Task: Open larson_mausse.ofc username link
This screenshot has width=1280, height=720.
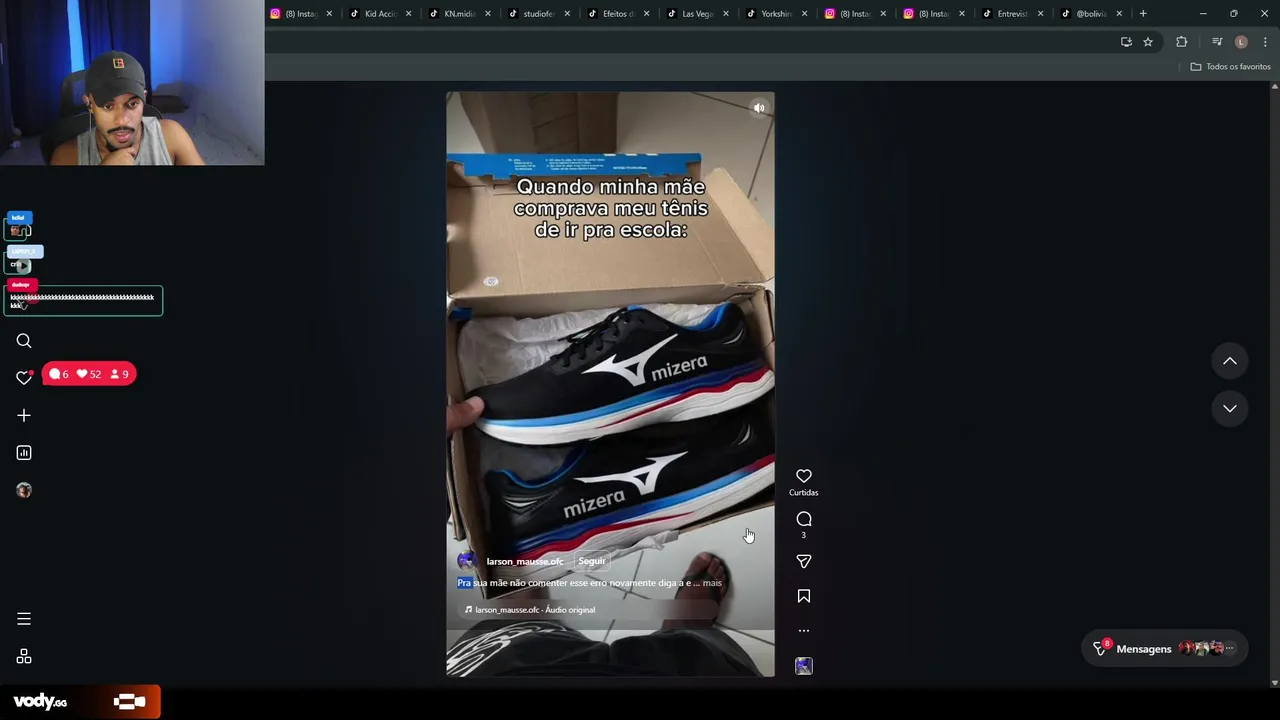Action: point(525,562)
